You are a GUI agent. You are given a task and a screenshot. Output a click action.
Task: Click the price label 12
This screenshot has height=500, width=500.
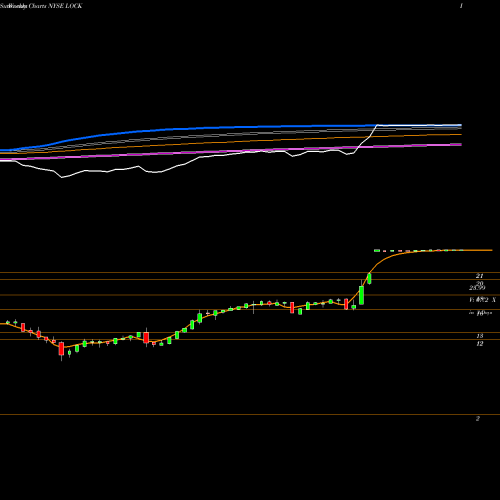pos(480,343)
